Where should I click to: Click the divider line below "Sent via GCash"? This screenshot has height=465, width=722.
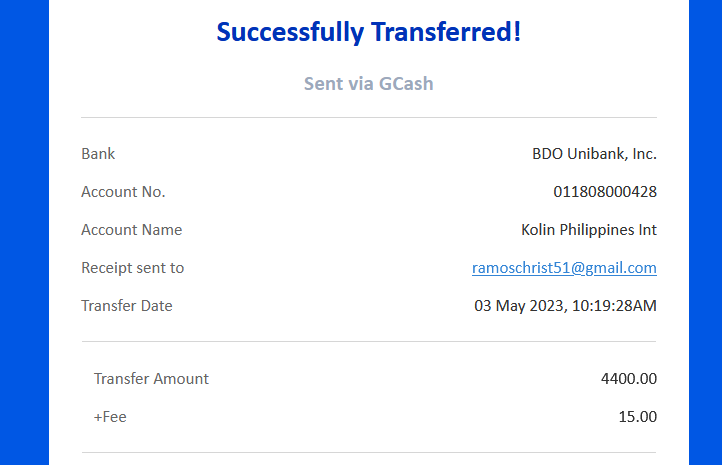pos(369,118)
